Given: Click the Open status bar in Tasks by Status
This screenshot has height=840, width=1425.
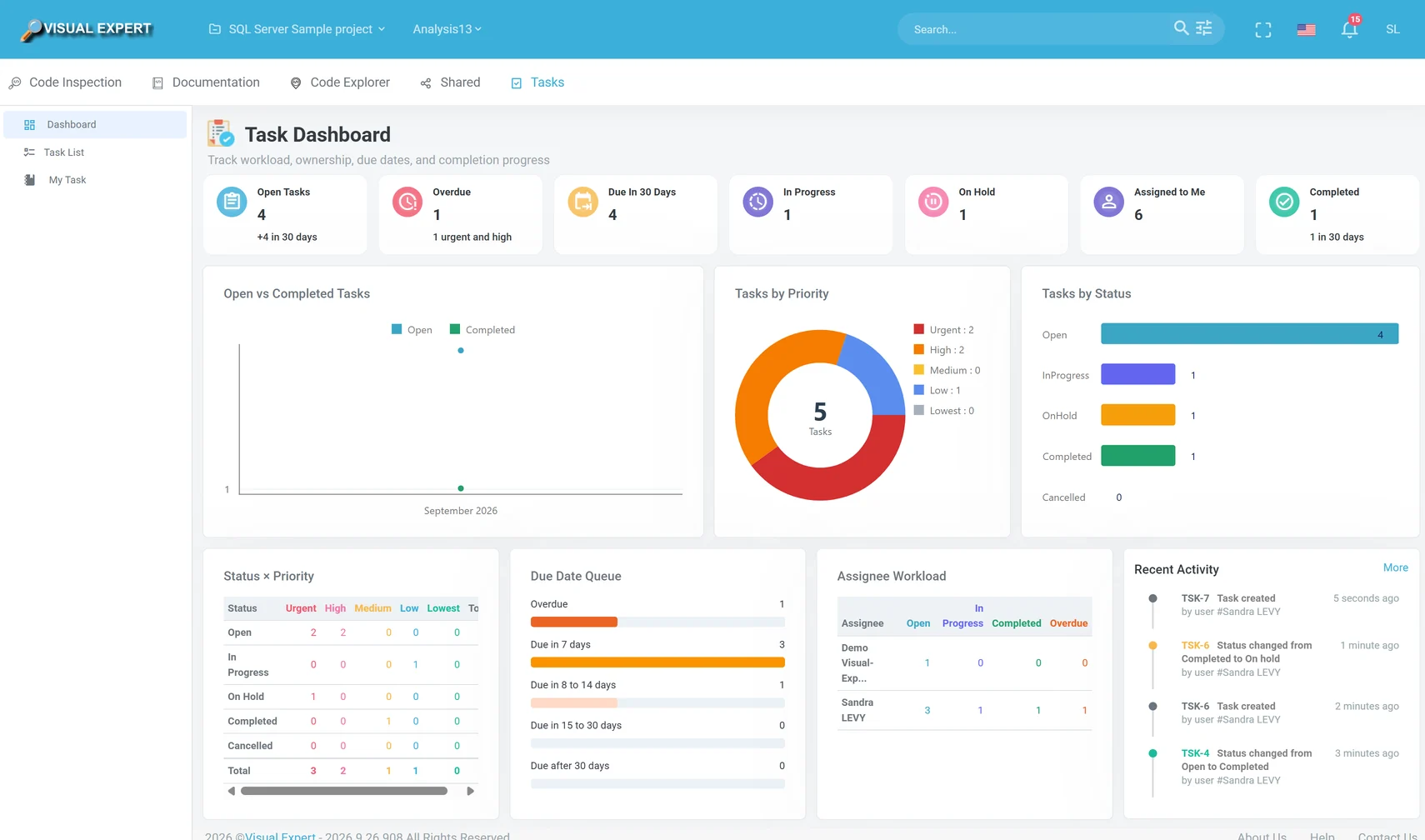Looking at the screenshot, I should (1249, 334).
